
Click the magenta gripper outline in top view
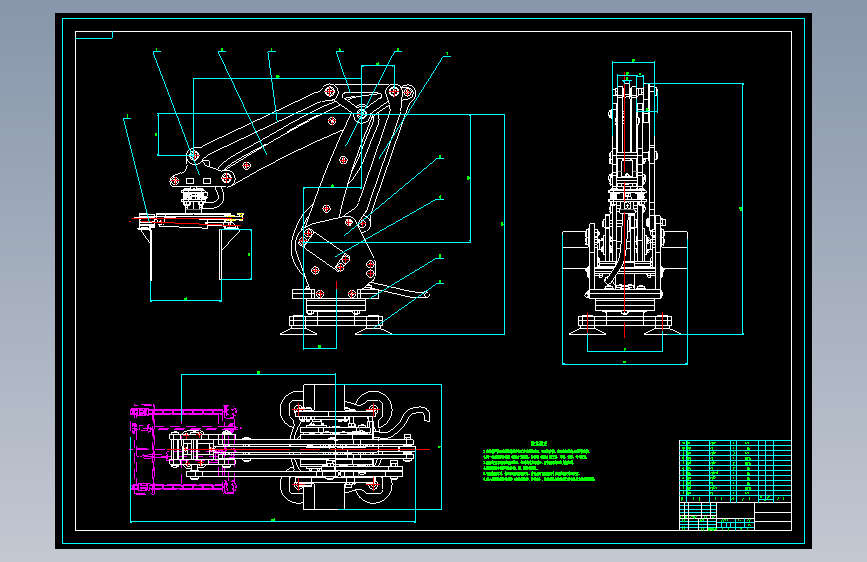(185, 449)
